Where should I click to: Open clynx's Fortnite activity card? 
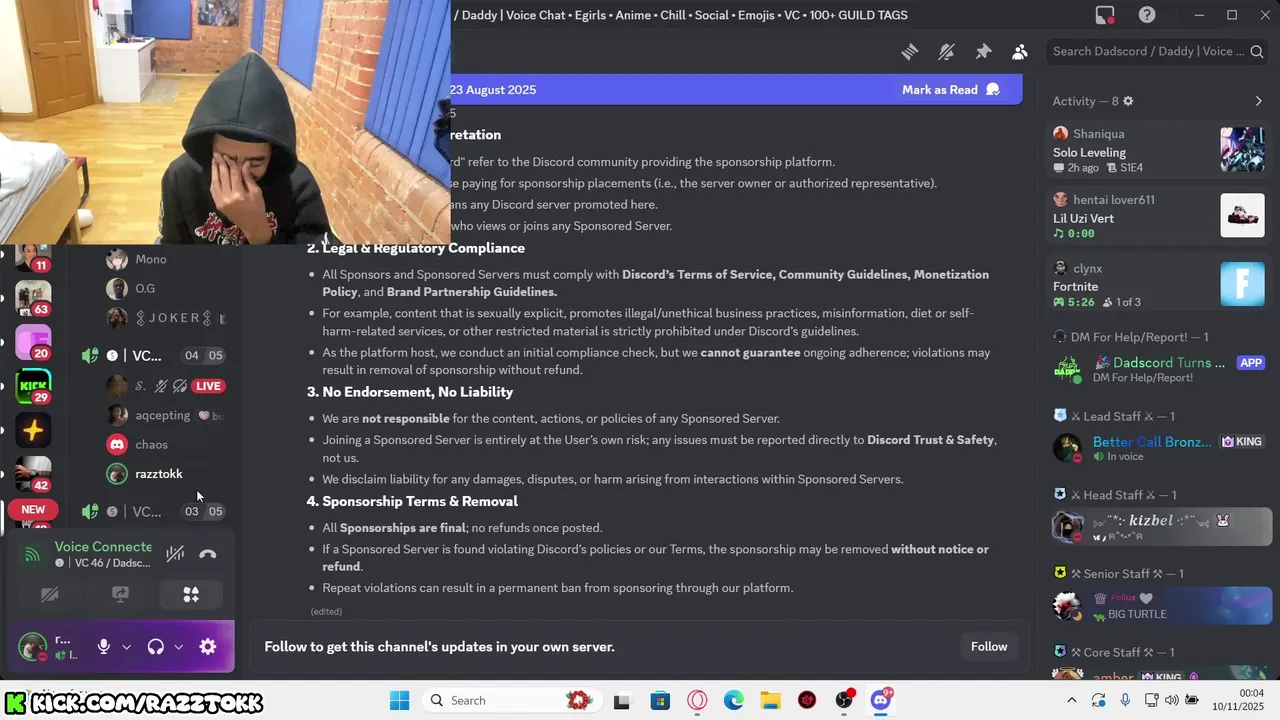(1158, 285)
